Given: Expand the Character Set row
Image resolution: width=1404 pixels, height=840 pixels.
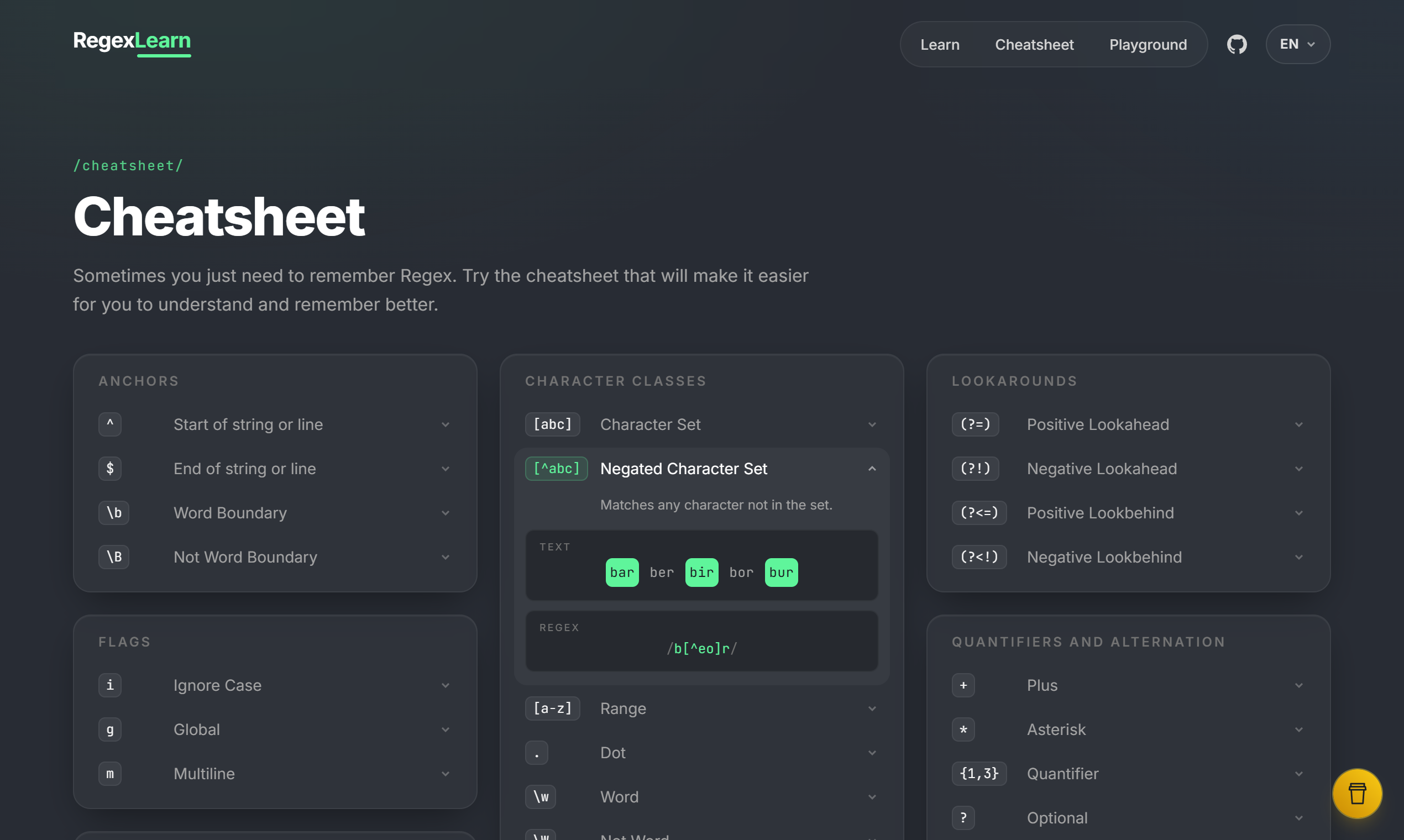Looking at the screenshot, I should point(701,424).
